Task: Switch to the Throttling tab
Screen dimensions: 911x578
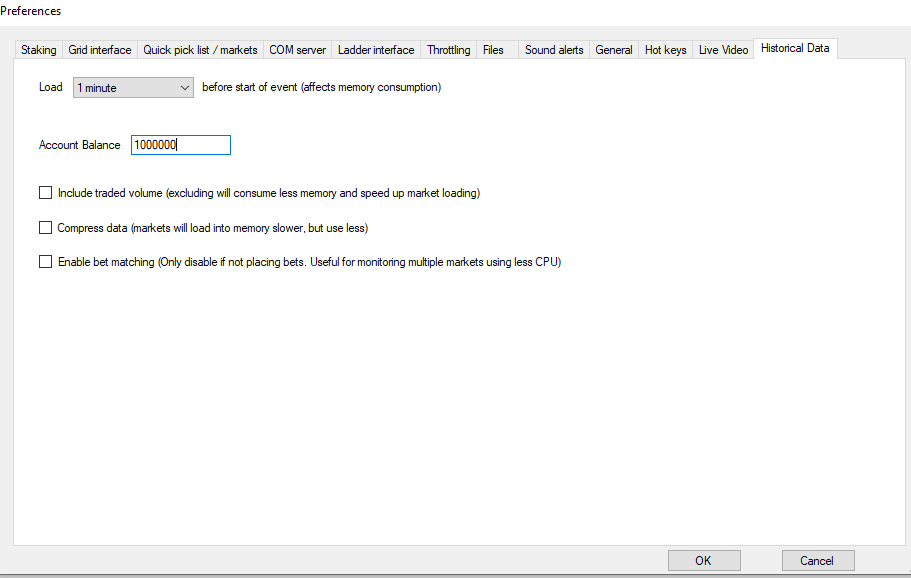Action: point(449,50)
